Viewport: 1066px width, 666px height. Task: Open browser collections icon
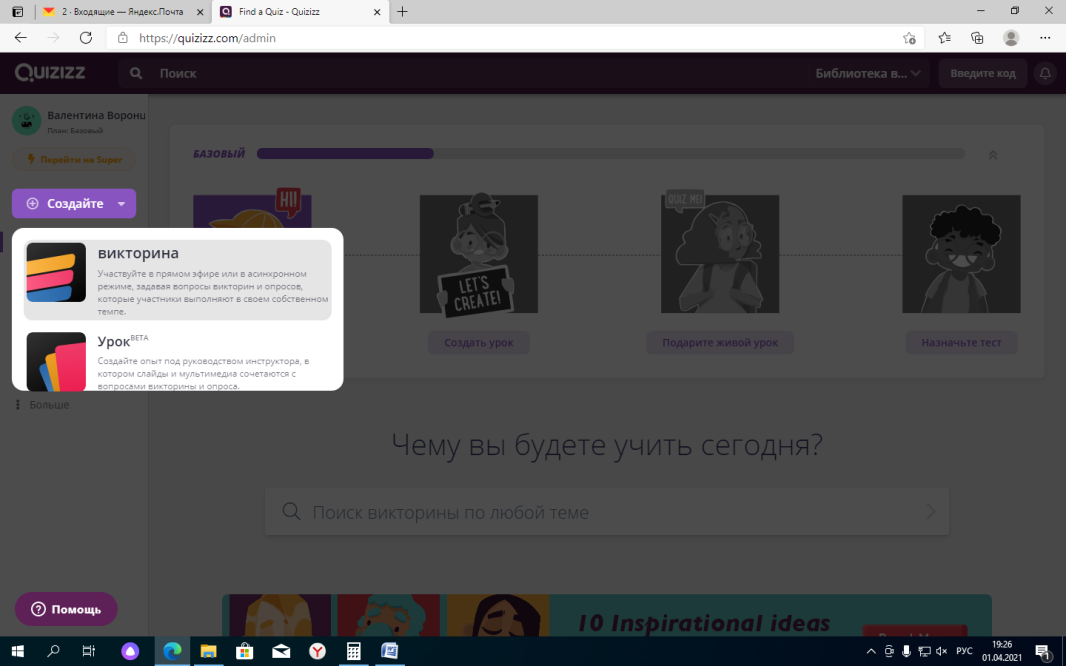(977, 38)
